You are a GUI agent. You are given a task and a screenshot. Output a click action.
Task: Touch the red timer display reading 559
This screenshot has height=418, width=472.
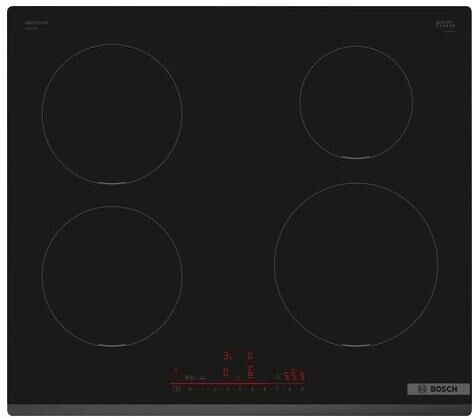293,376
